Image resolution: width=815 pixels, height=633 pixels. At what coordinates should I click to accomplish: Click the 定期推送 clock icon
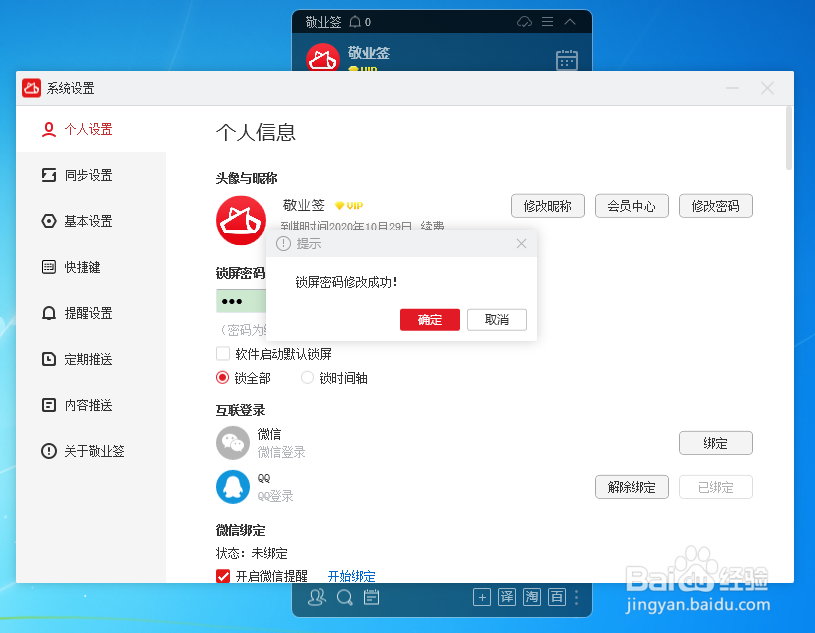(x=49, y=359)
